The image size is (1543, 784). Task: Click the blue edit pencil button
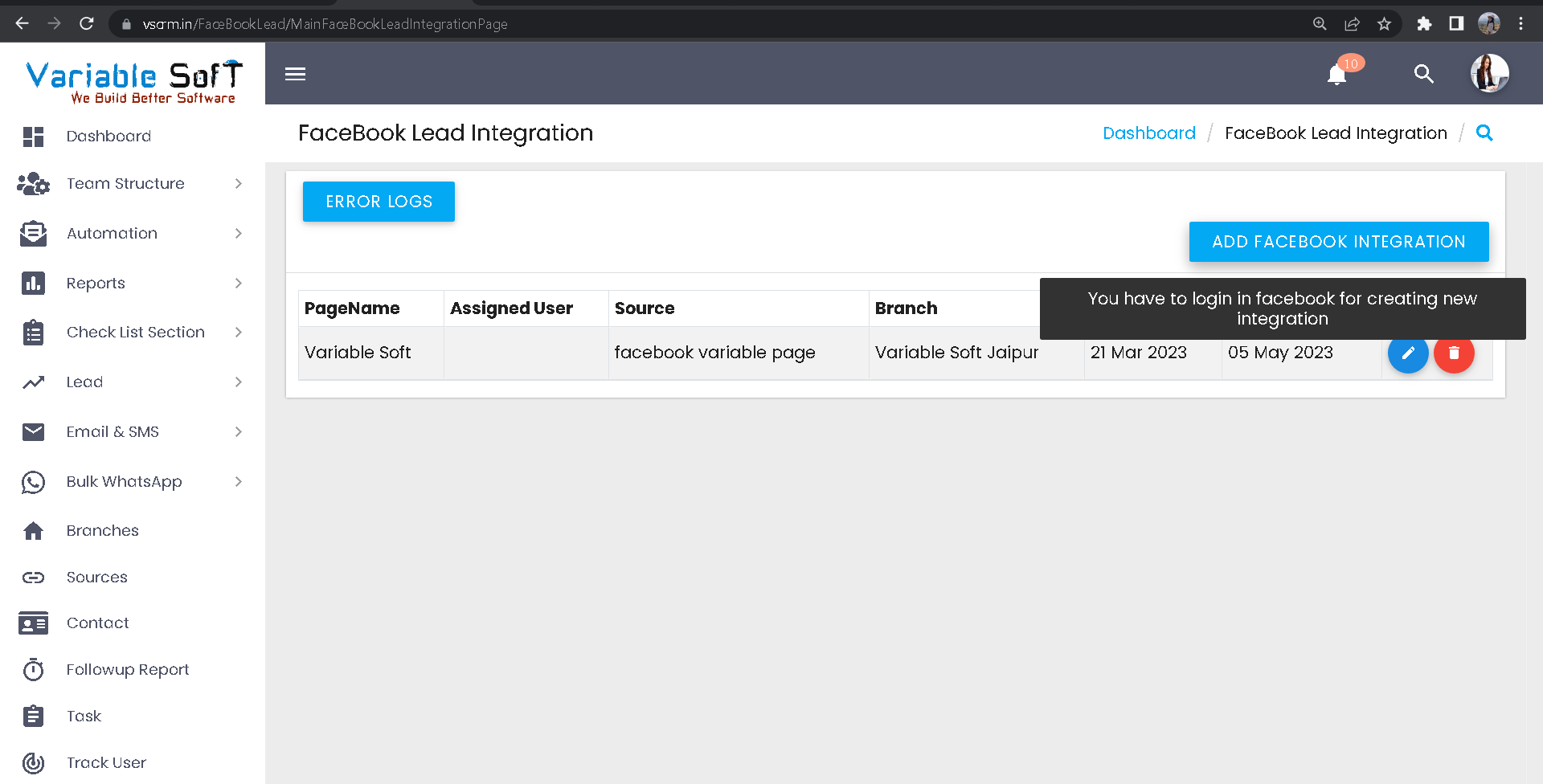[x=1408, y=353]
